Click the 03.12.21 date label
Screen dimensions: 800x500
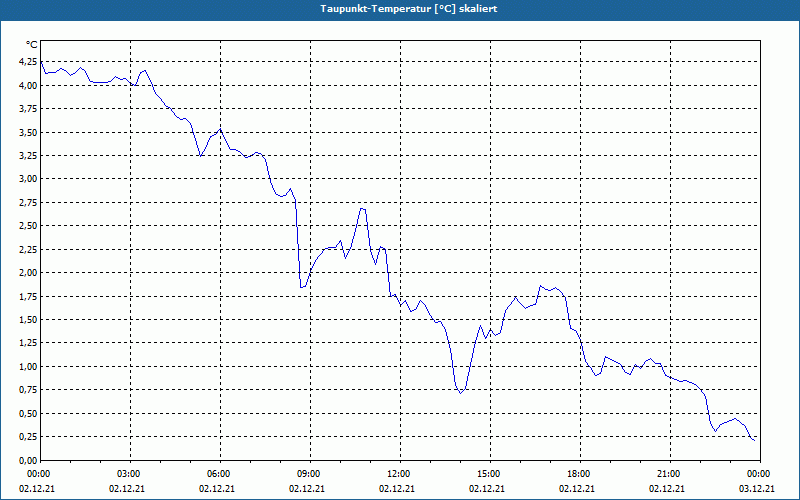(x=757, y=488)
